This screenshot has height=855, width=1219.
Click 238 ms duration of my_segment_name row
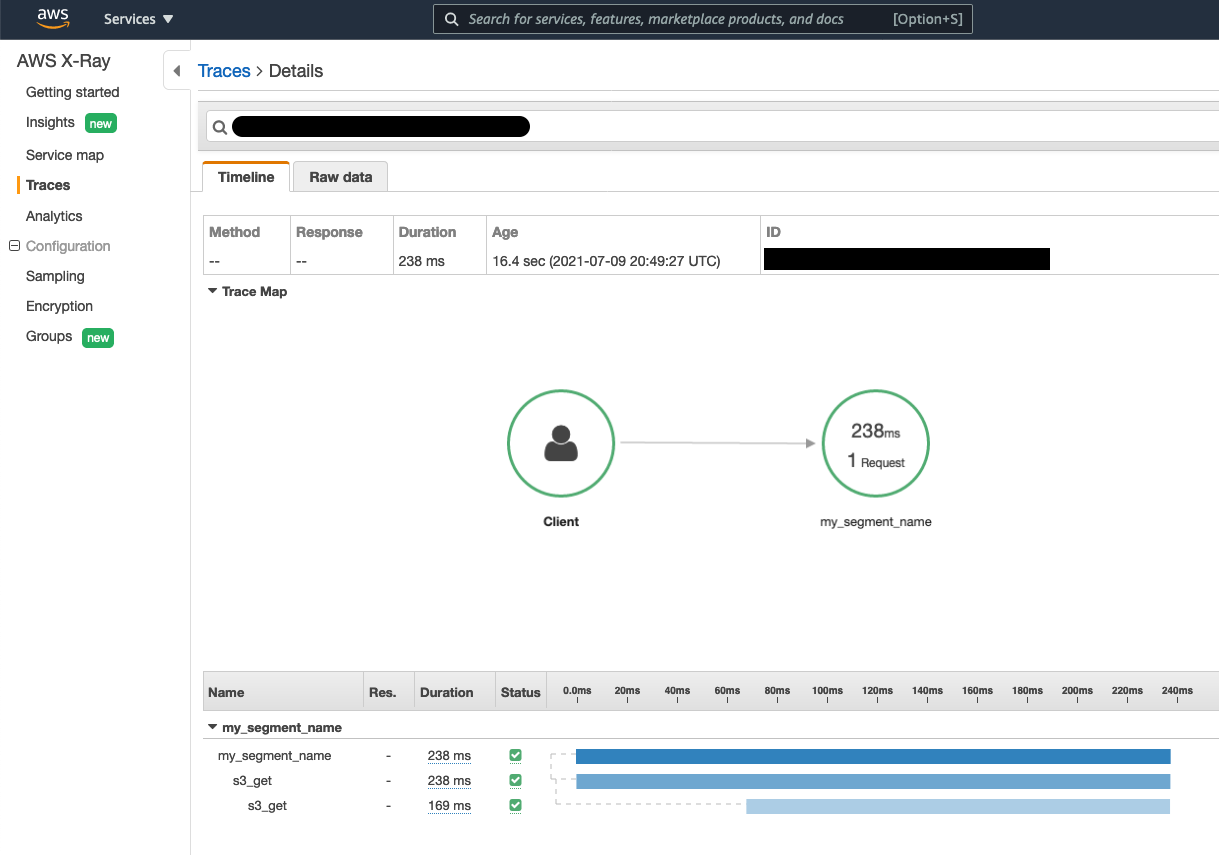[449, 756]
